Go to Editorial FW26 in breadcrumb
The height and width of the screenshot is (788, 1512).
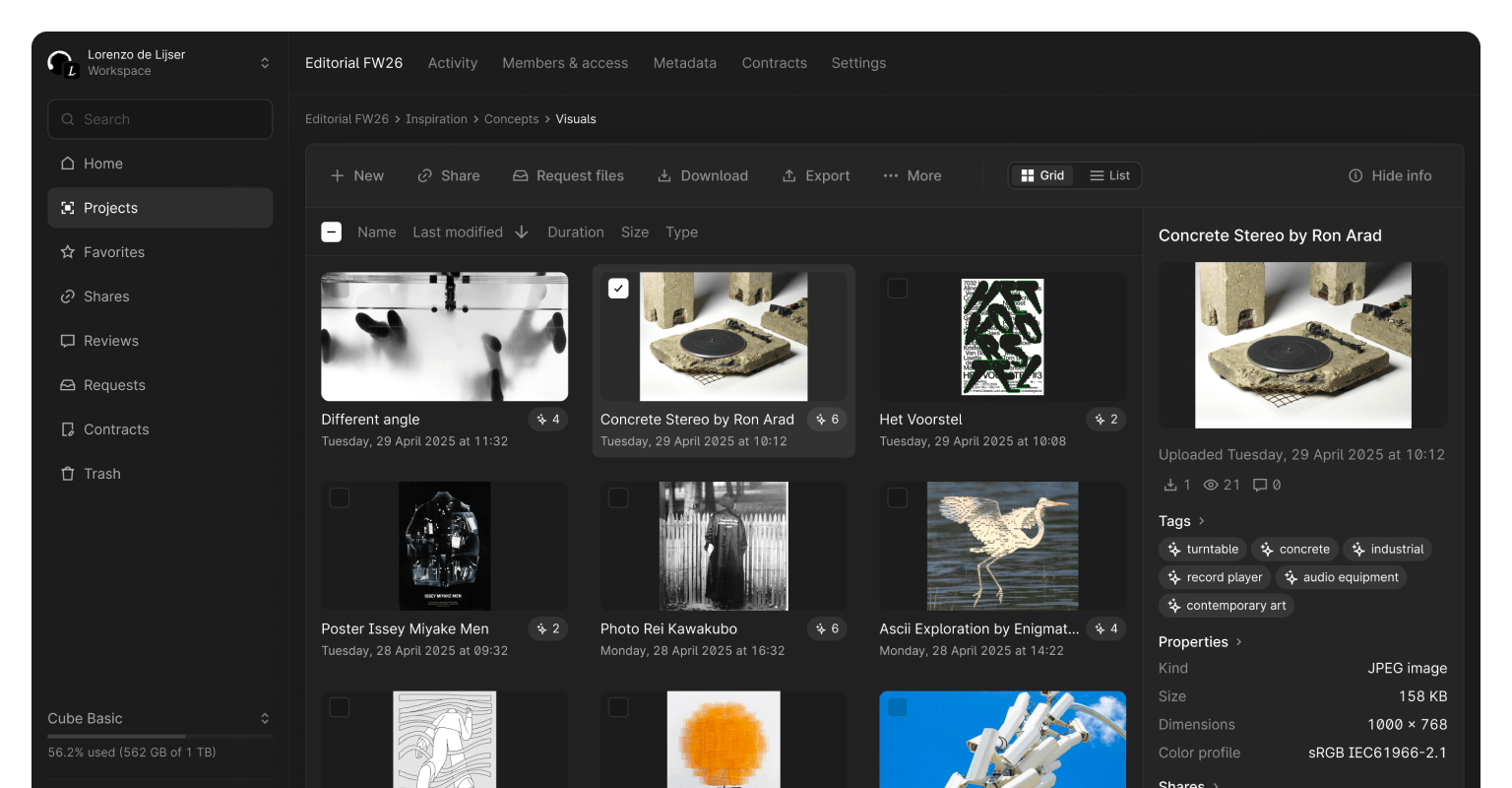pos(346,119)
